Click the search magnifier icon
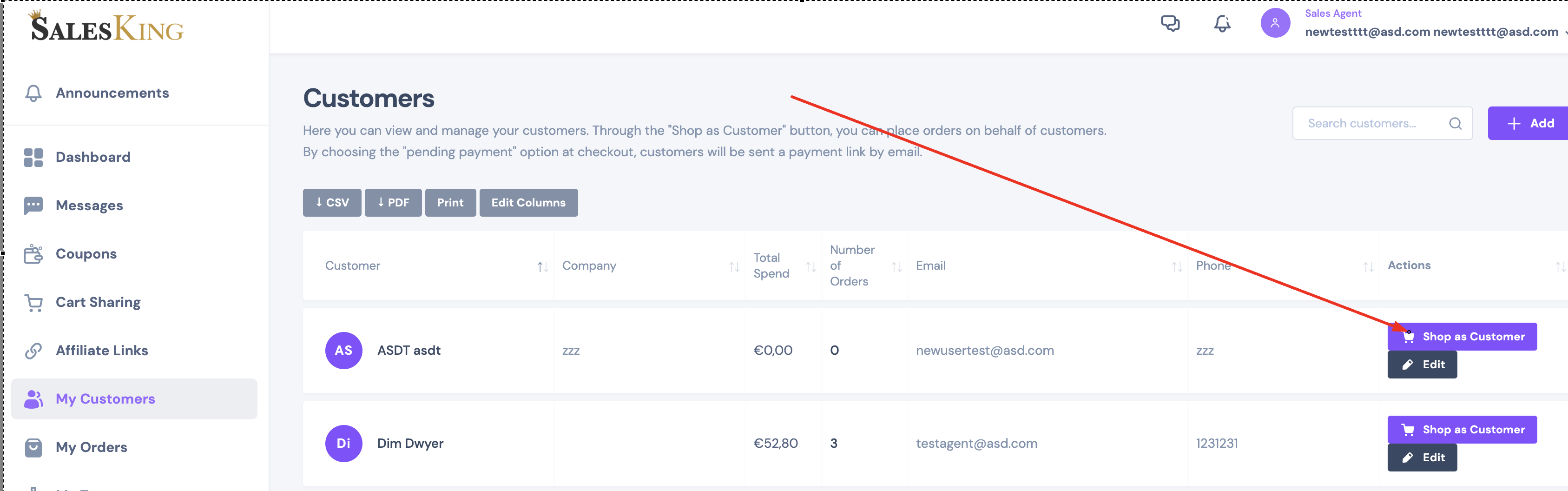The height and width of the screenshot is (491, 1568). 1455,124
